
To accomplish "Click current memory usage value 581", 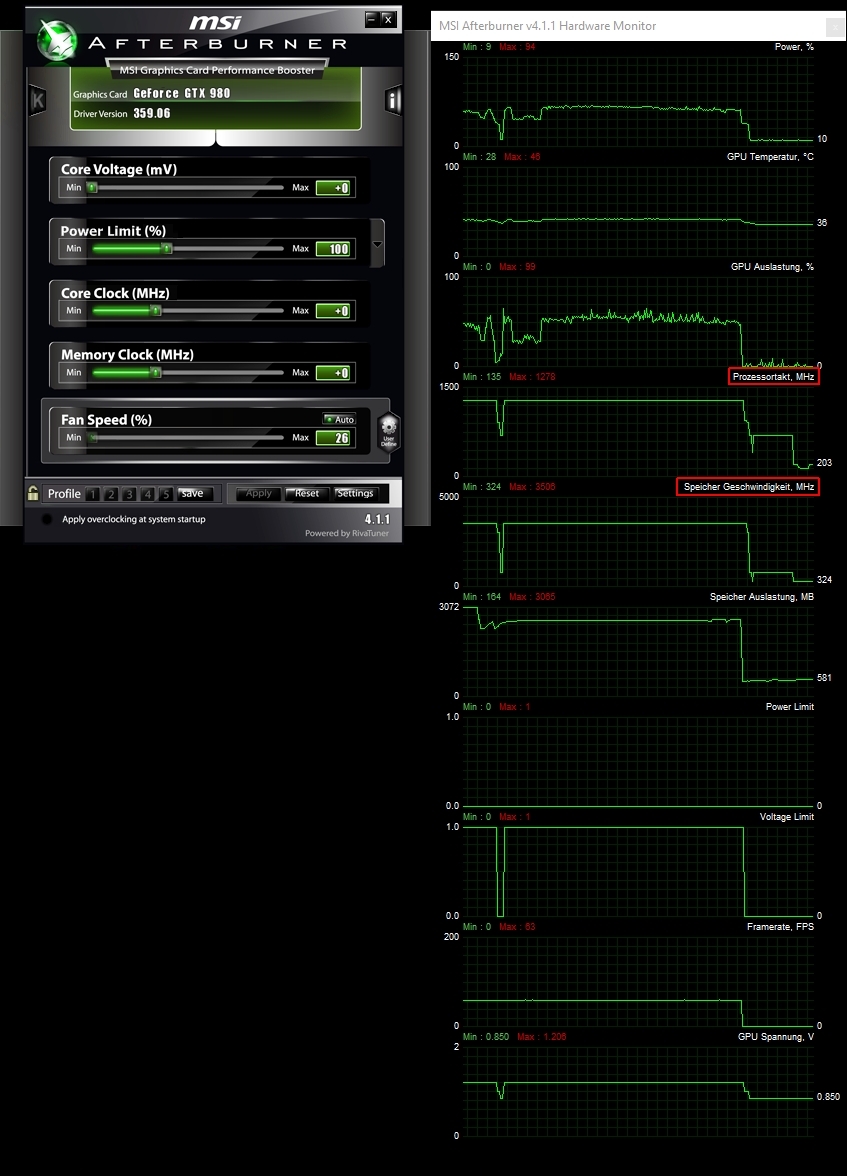I will click(824, 678).
